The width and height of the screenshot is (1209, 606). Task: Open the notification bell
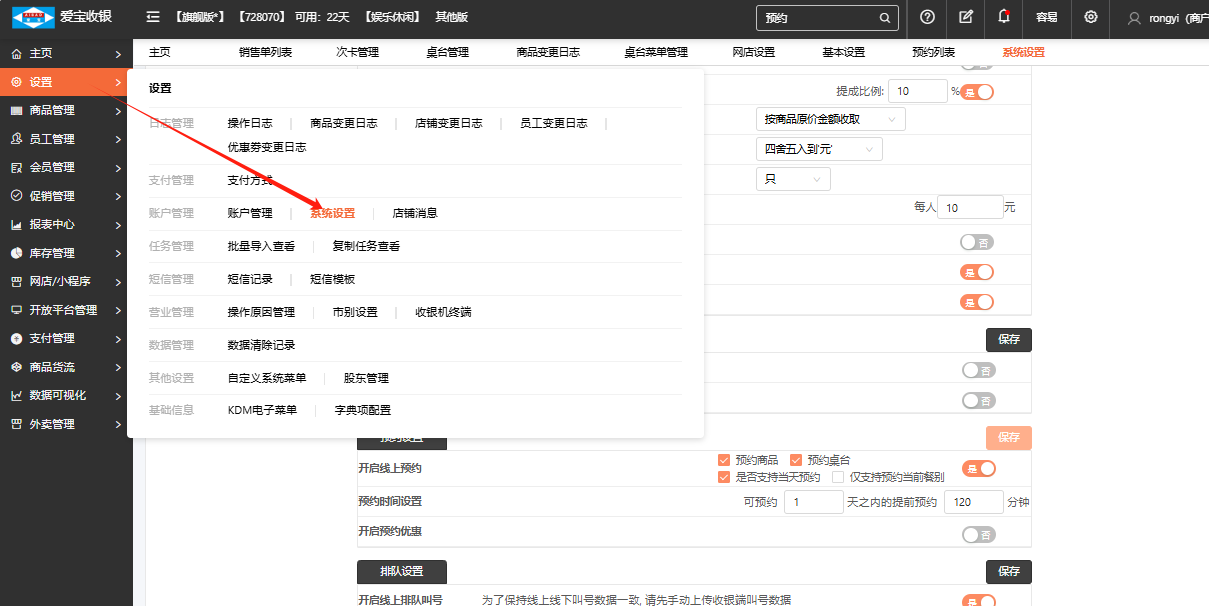(1004, 17)
